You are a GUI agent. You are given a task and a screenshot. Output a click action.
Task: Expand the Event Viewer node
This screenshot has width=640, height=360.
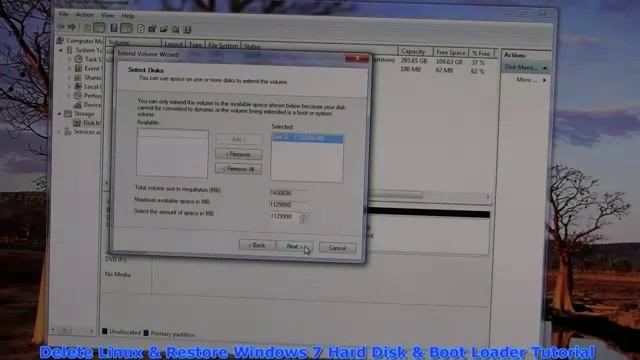(69, 69)
